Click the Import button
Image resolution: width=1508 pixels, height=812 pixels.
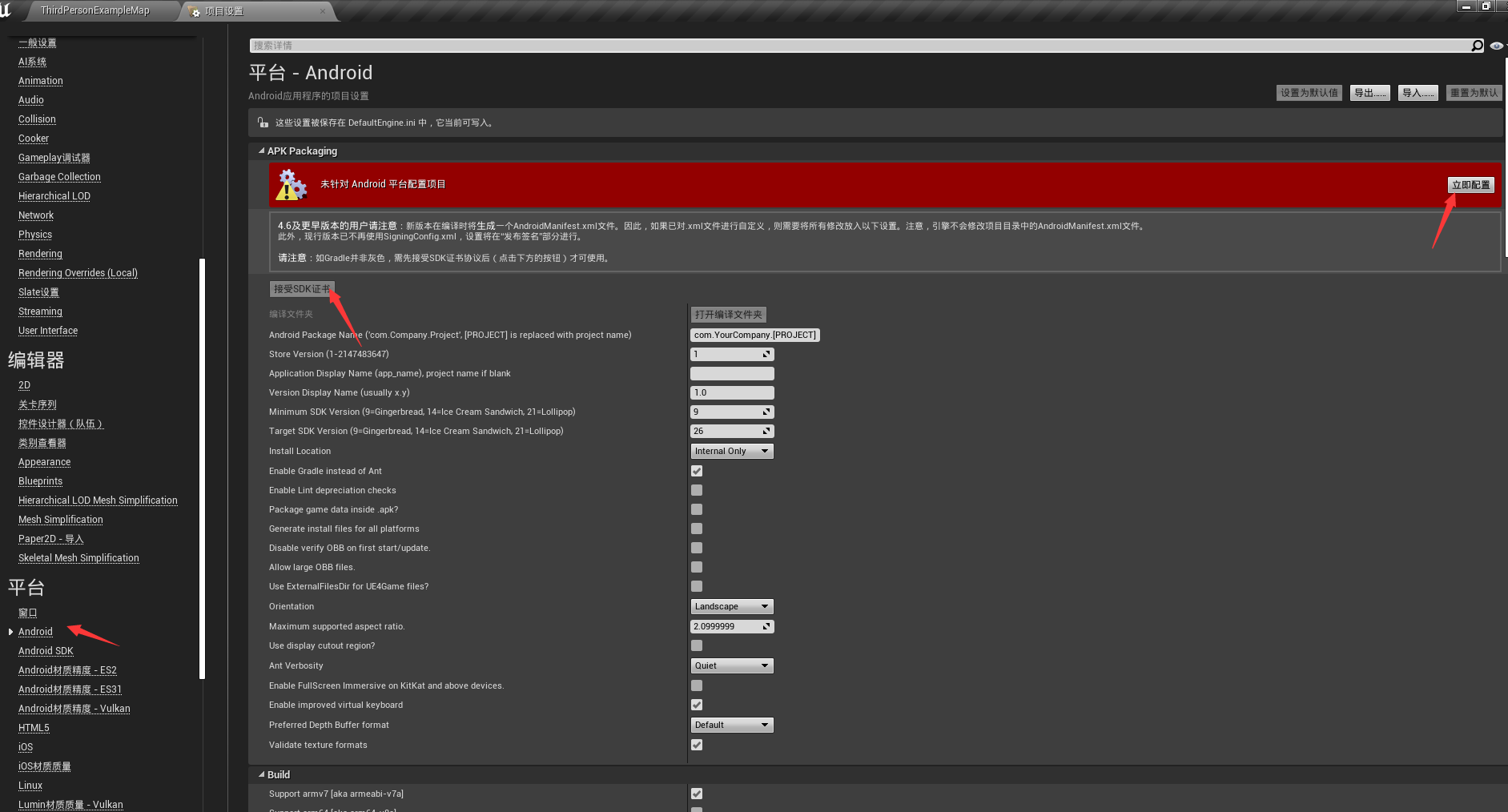click(x=1418, y=93)
